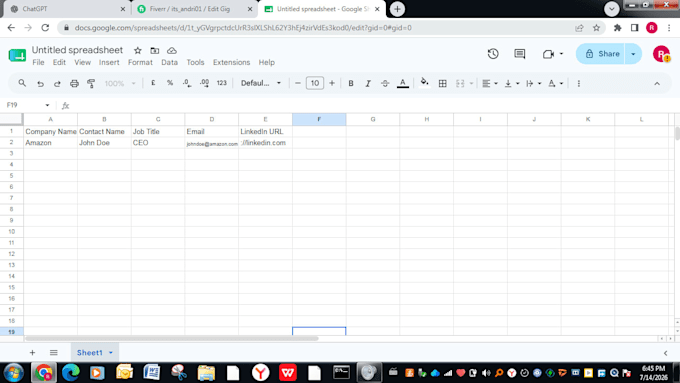Screen dimensions: 680x383
Task: Toggle italic formatting
Action: point(368,83)
